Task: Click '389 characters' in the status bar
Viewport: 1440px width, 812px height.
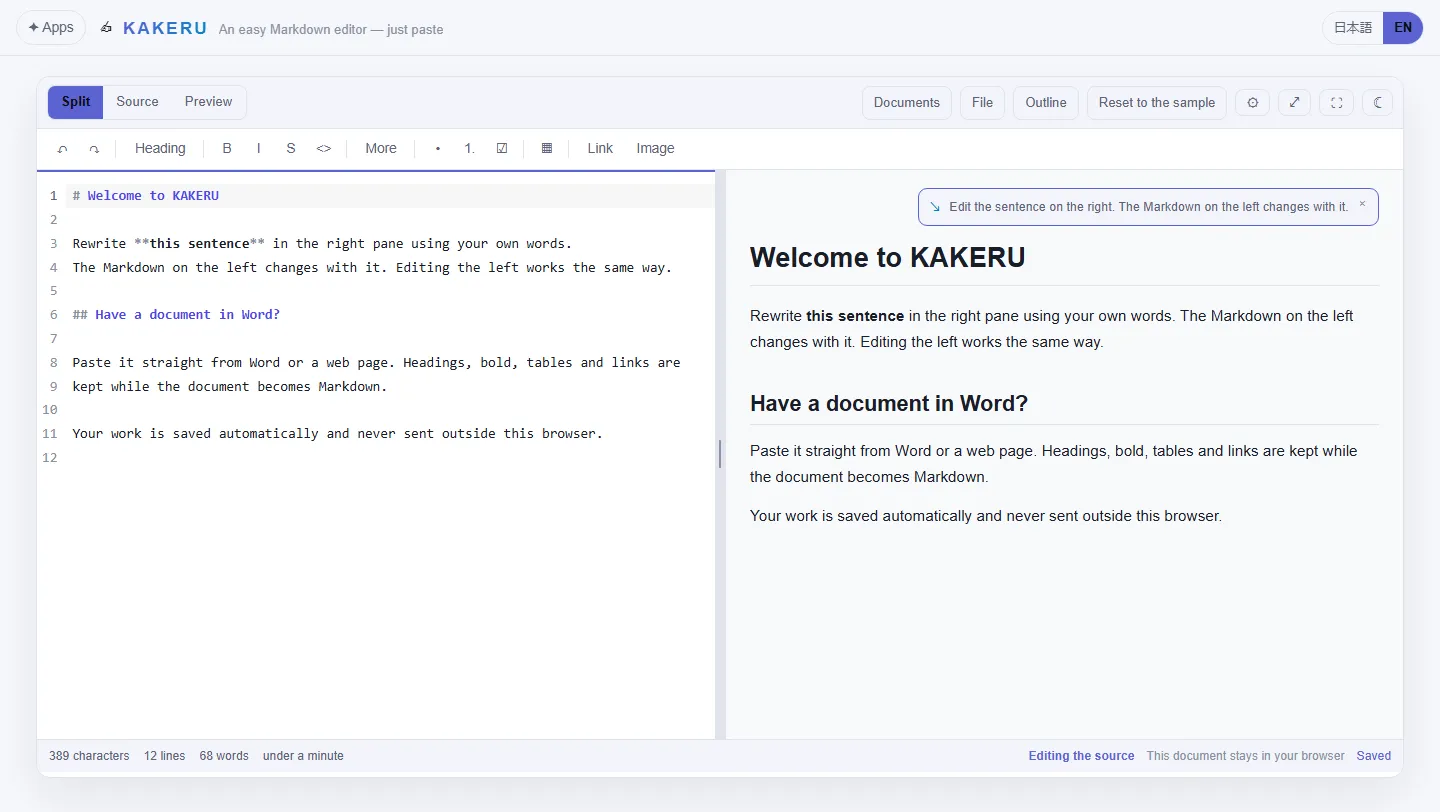Action: [x=89, y=756]
